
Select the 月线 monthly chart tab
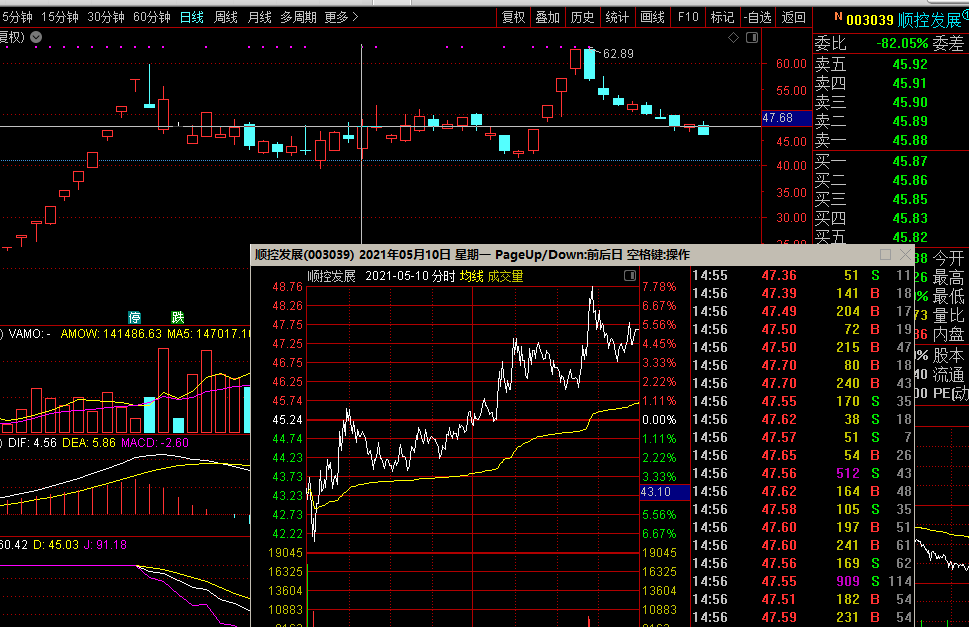(x=260, y=17)
